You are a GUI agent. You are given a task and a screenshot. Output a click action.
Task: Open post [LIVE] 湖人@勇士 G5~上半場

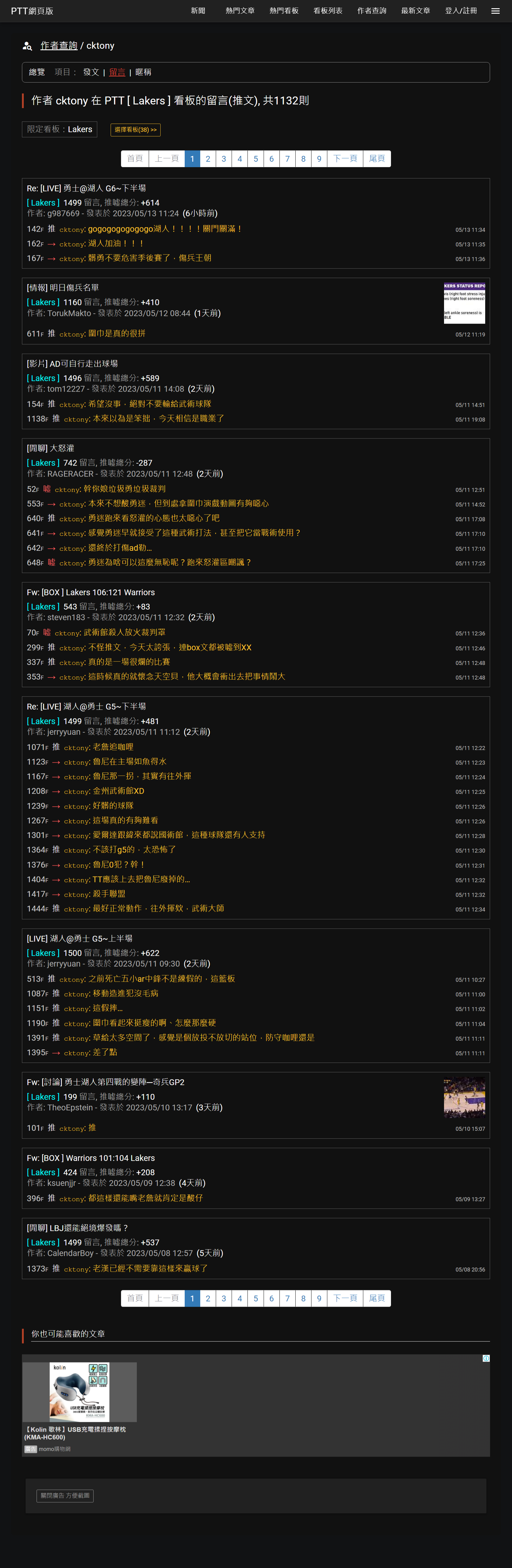pos(79,939)
